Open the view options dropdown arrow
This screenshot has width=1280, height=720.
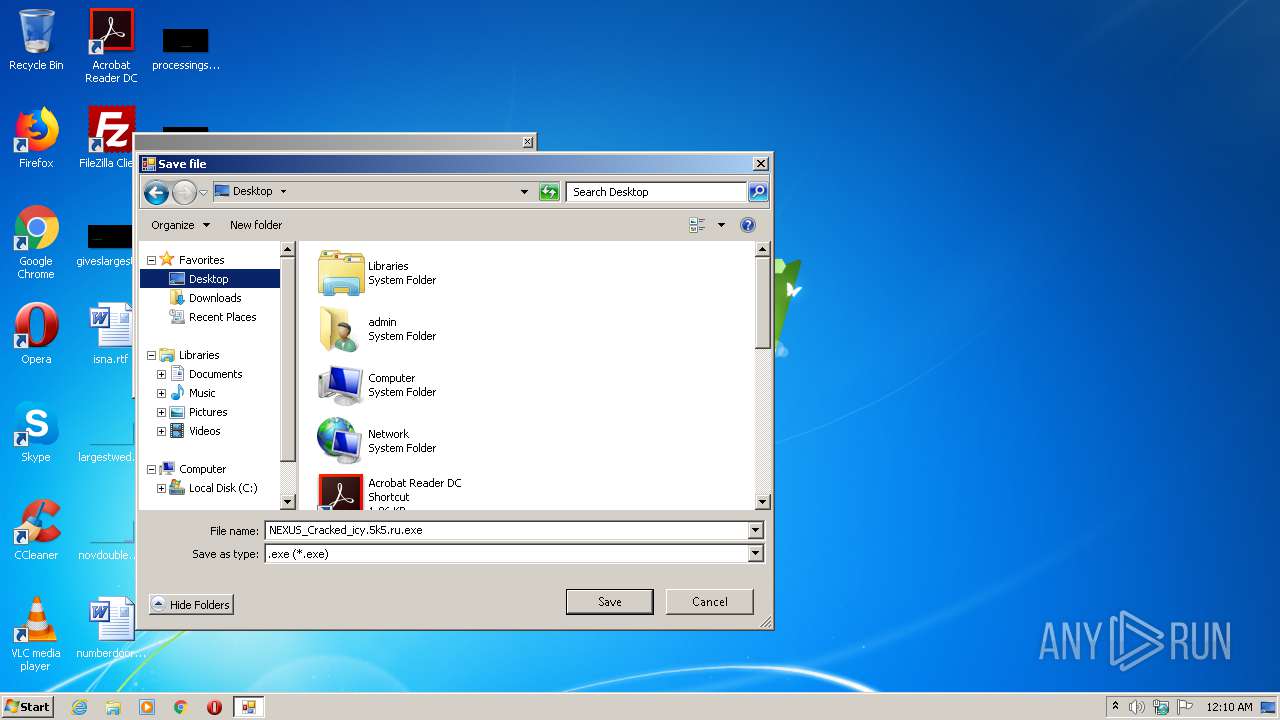click(721, 225)
